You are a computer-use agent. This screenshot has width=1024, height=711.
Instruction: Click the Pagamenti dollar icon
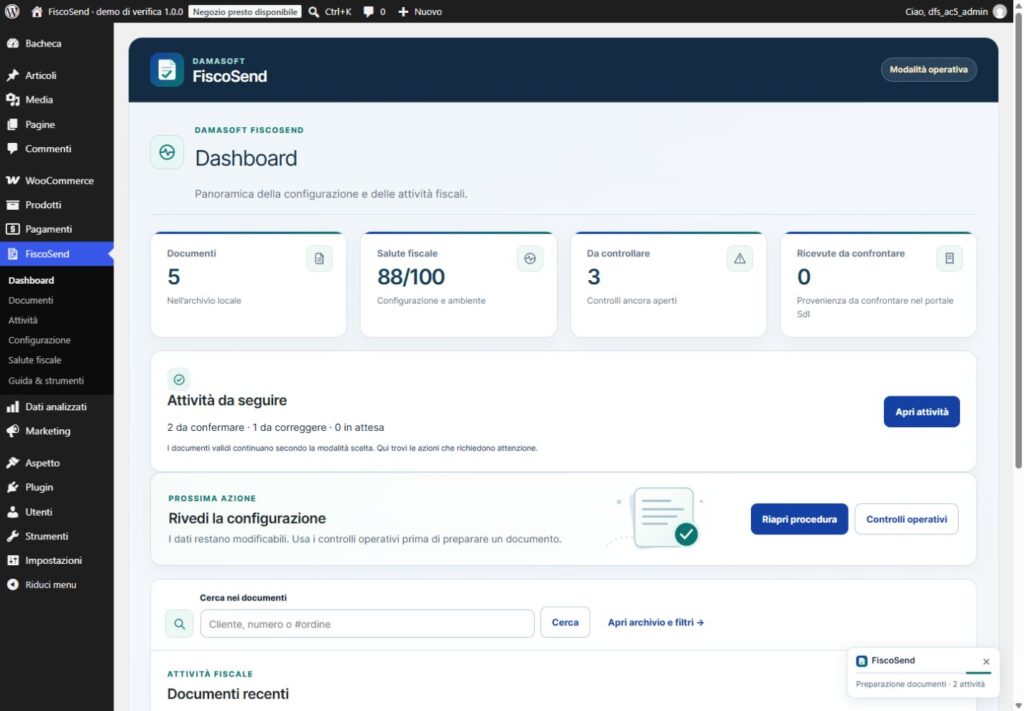coord(12,229)
